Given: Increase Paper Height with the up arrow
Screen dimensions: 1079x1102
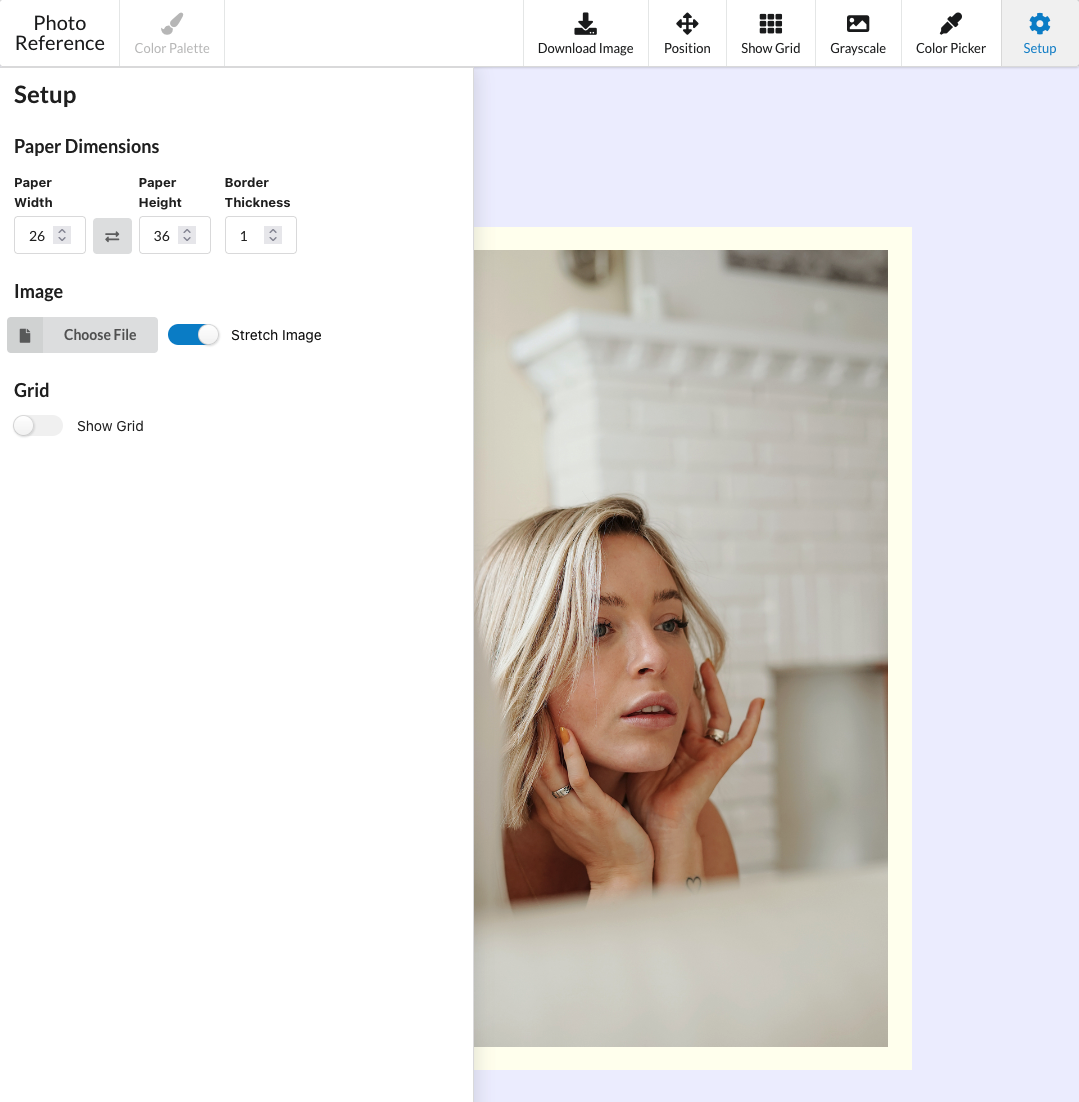Looking at the screenshot, I should coord(187,231).
